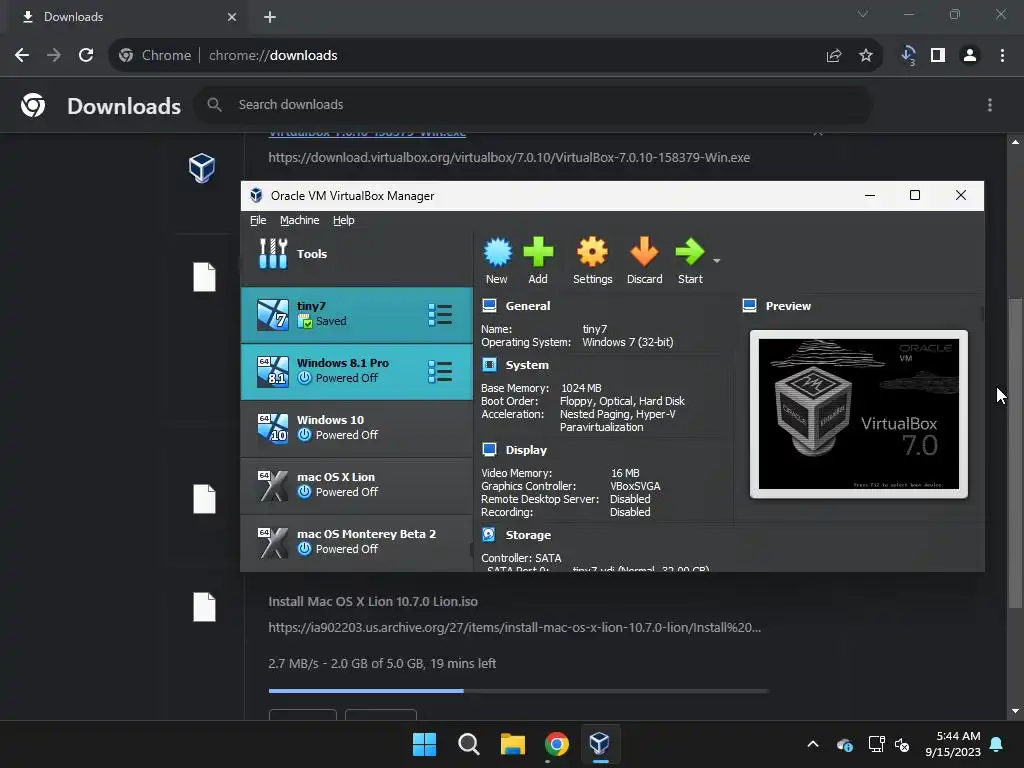Select the mac OS X Lion virtual machine
The width and height of the screenshot is (1024, 768).
click(357, 485)
